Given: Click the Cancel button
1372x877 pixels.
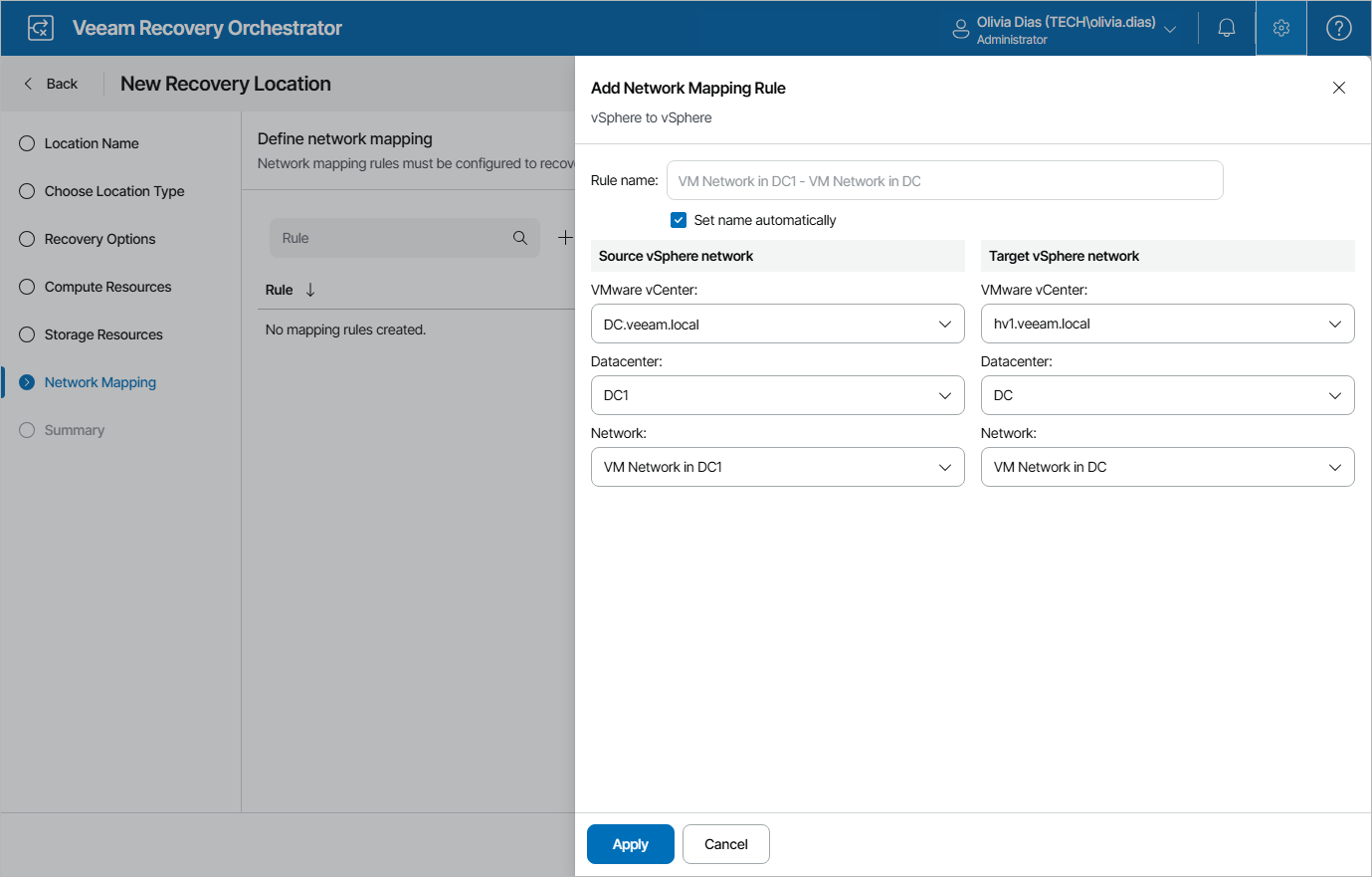Looking at the screenshot, I should [x=725, y=844].
